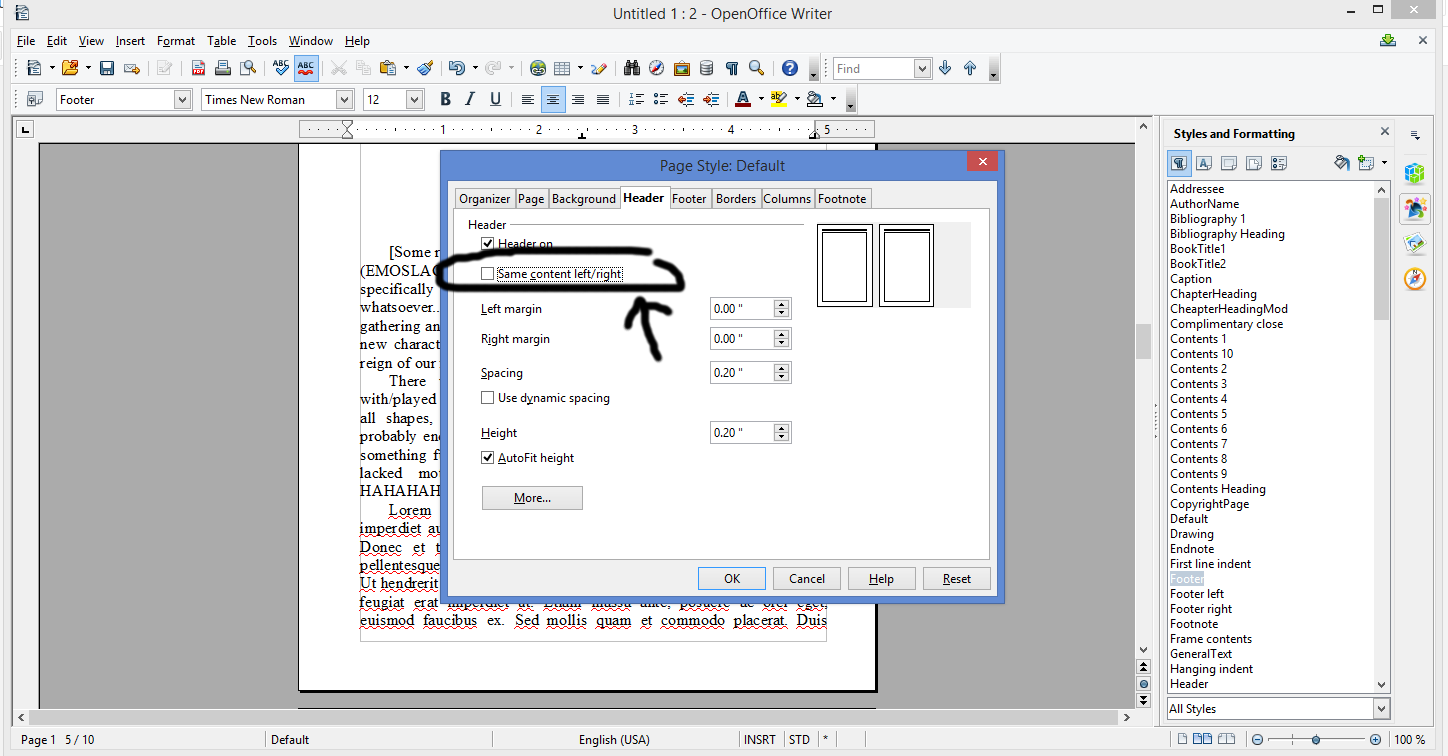Show Page Styles in Styles panel
Viewport: 1448px width, 756px height.
click(x=1254, y=163)
